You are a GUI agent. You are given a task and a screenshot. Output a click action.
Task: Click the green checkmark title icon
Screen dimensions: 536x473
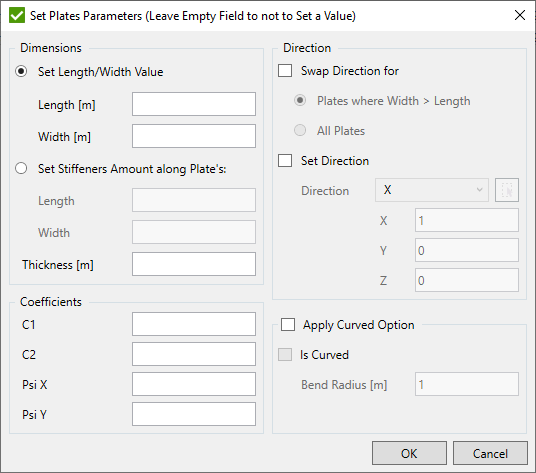click(17, 16)
